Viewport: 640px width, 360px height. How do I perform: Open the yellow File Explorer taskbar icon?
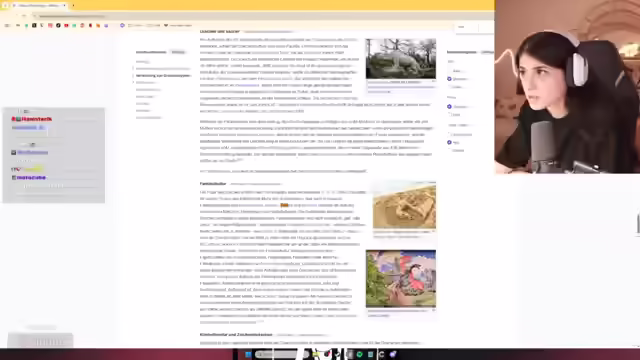coord(316,354)
